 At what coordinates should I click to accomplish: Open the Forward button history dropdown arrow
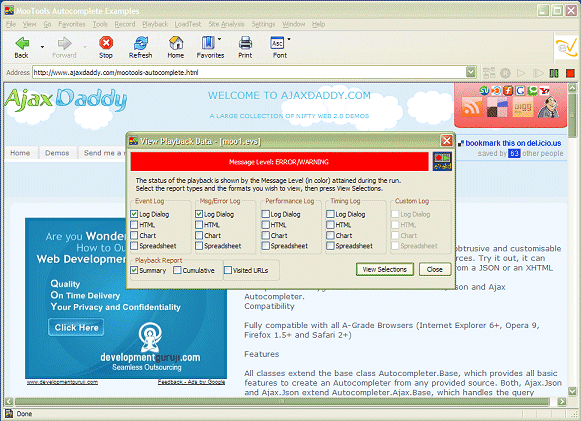[x=85, y=47]
